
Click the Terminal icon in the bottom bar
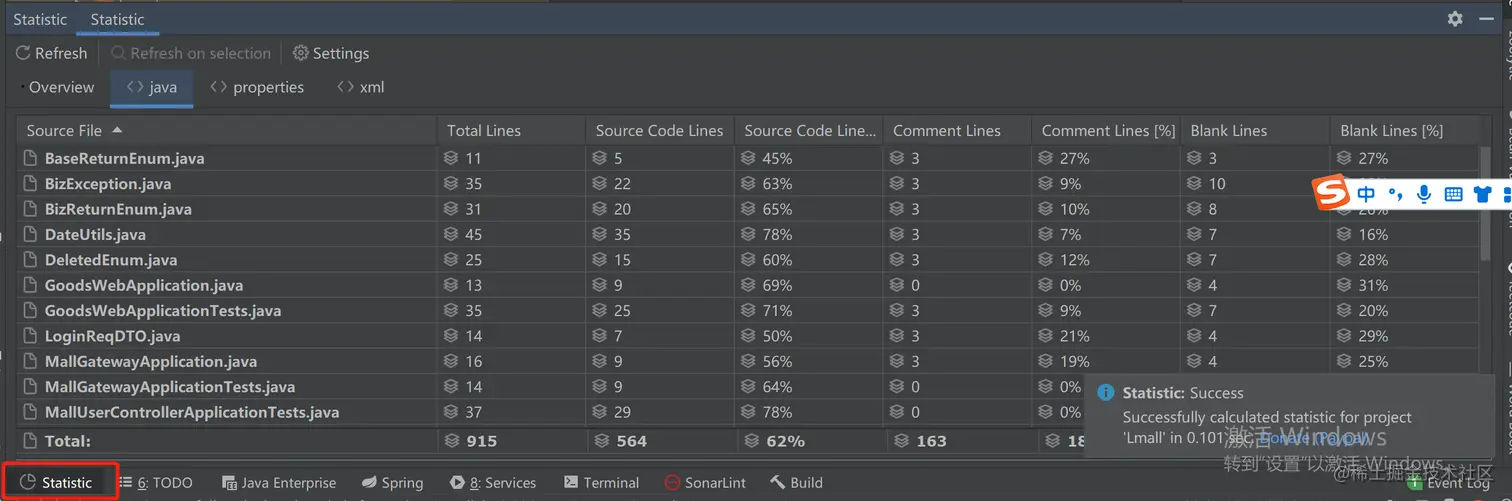[x=571, y=482]
